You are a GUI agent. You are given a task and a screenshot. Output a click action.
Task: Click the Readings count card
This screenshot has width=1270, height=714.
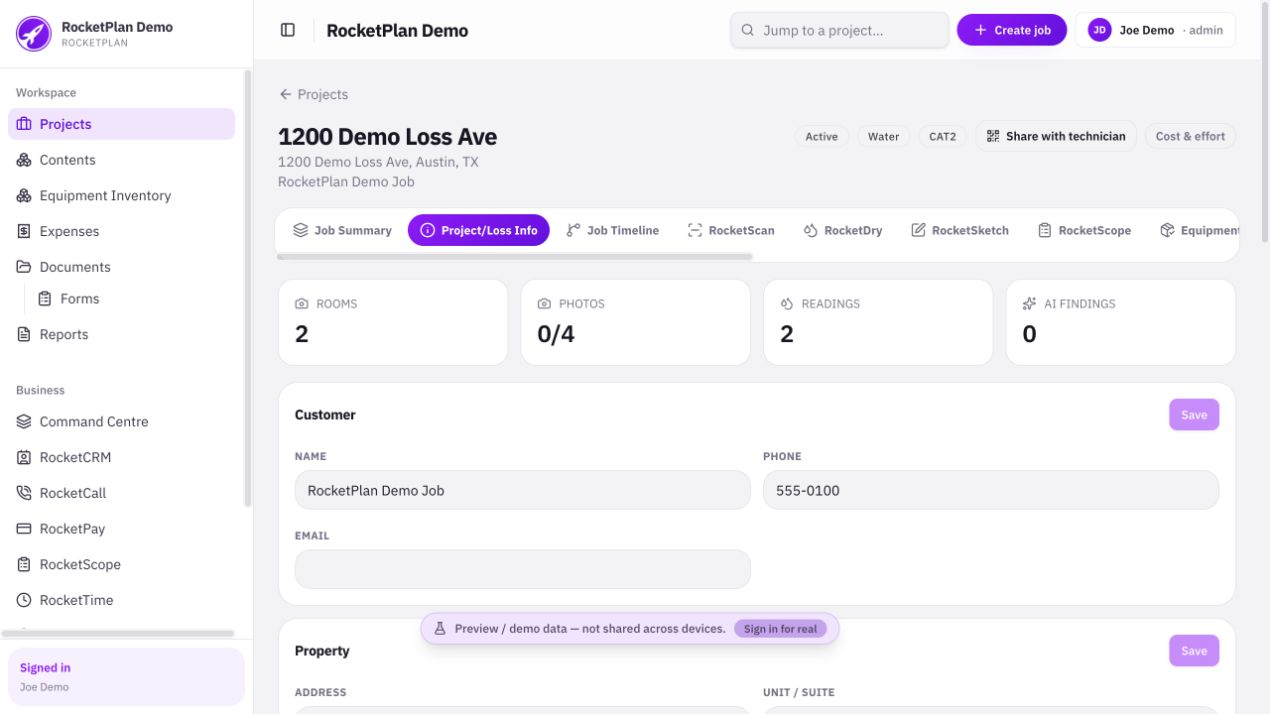tap(878, 322)
